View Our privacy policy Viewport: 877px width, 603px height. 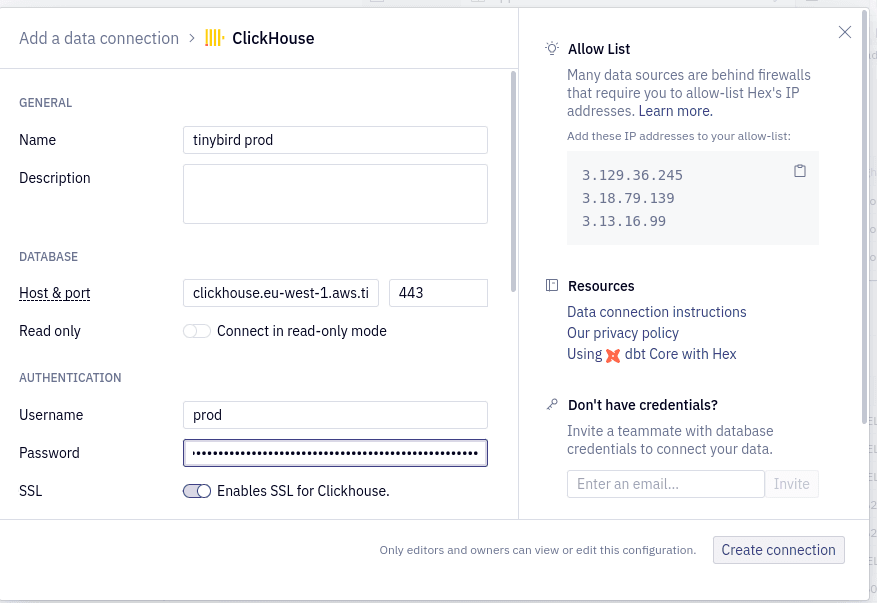coord(622,333)
